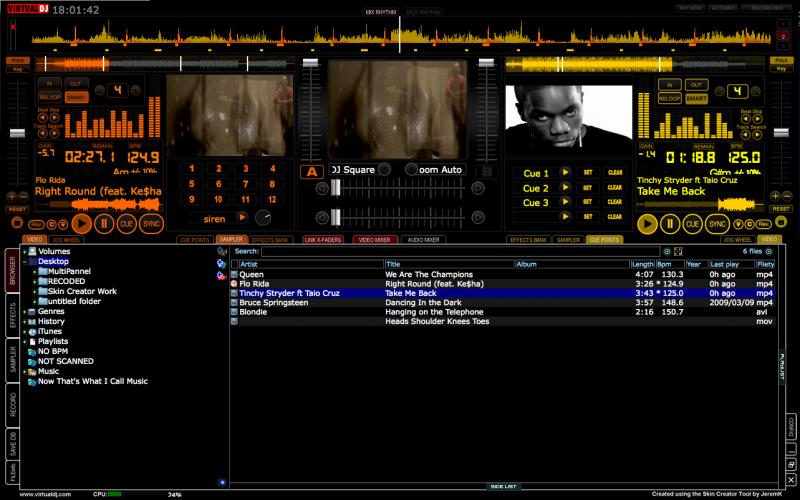Expand the Genres tree node
The width and height of the screenshot is (800, 500).
pyautogui.click(x=24, y=312)
